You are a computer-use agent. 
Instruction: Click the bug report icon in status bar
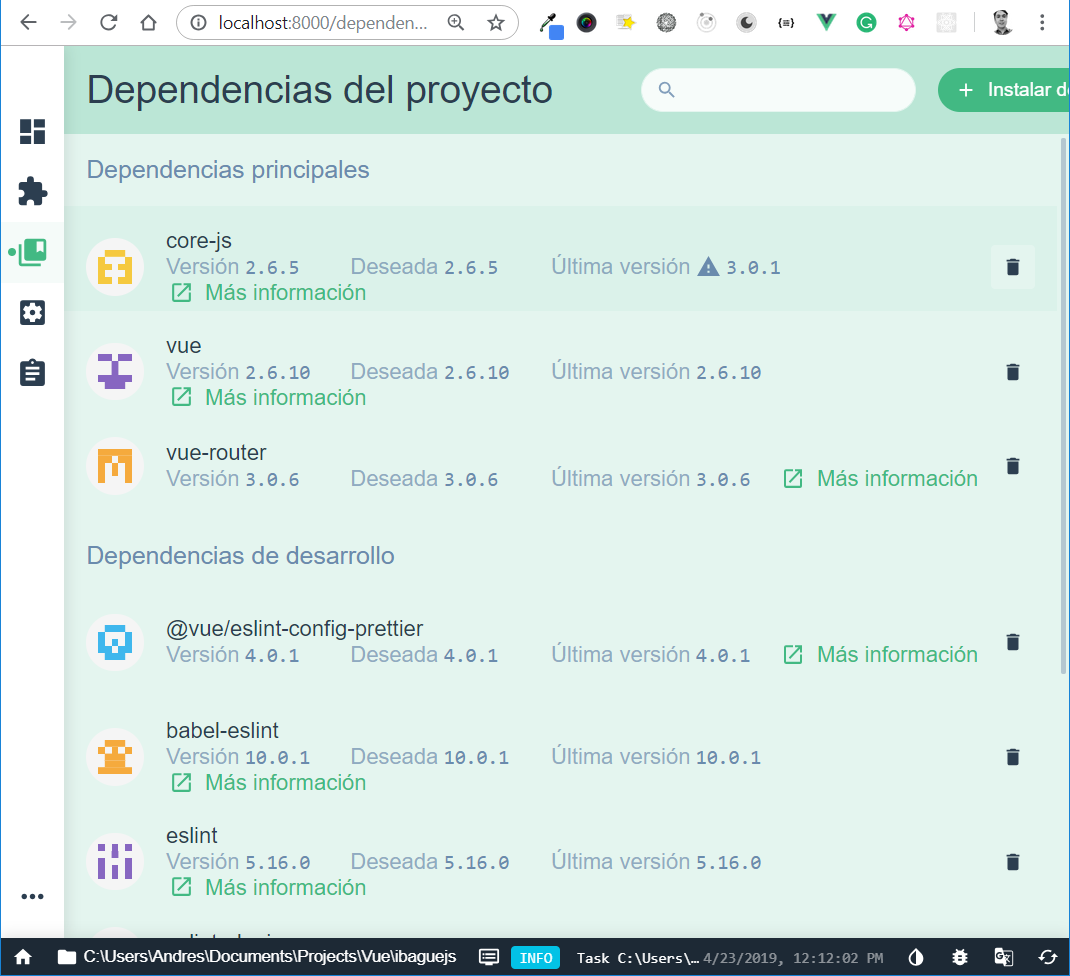point(959,958)
